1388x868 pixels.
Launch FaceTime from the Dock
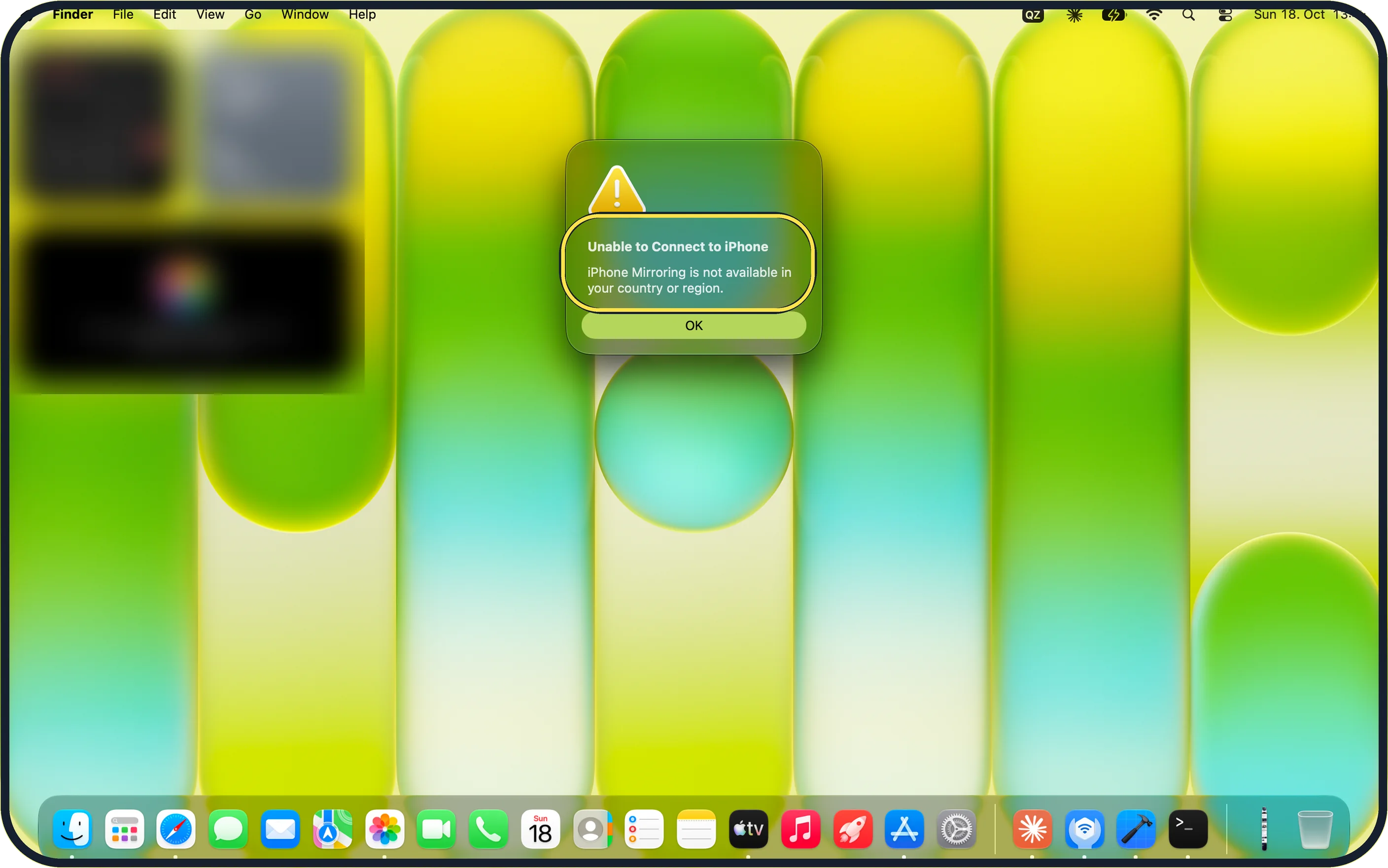pyautogui.click(x=436, y=829)
